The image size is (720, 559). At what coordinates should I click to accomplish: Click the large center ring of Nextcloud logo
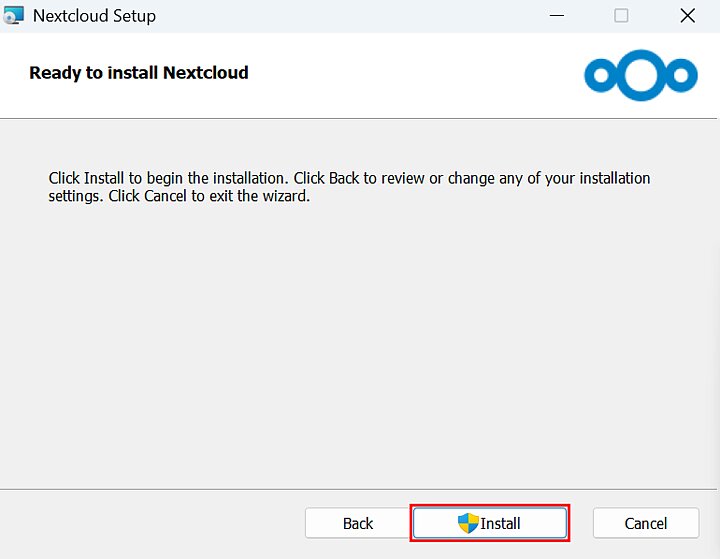pos(641,75)
